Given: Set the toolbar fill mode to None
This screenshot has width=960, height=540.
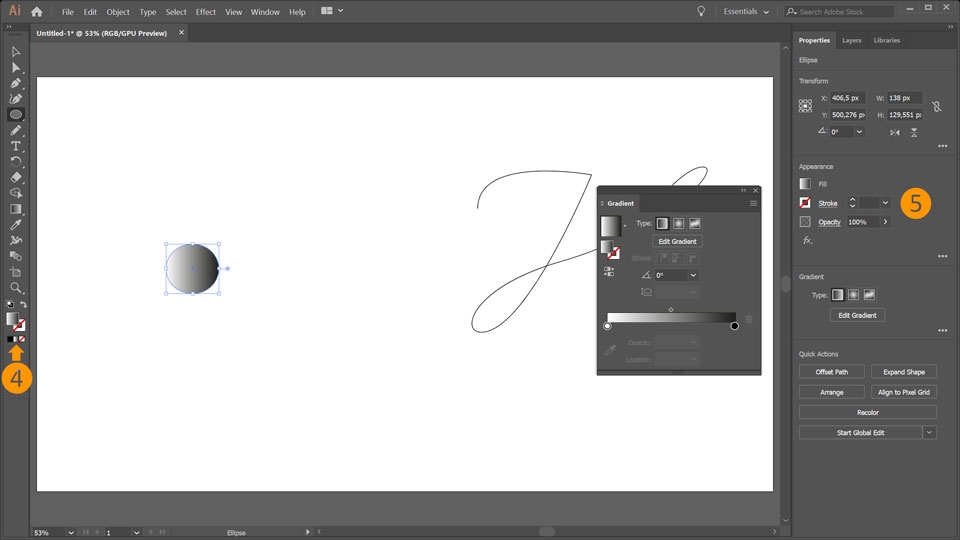Looking at the screenshot, I should [x=22, y=339].
